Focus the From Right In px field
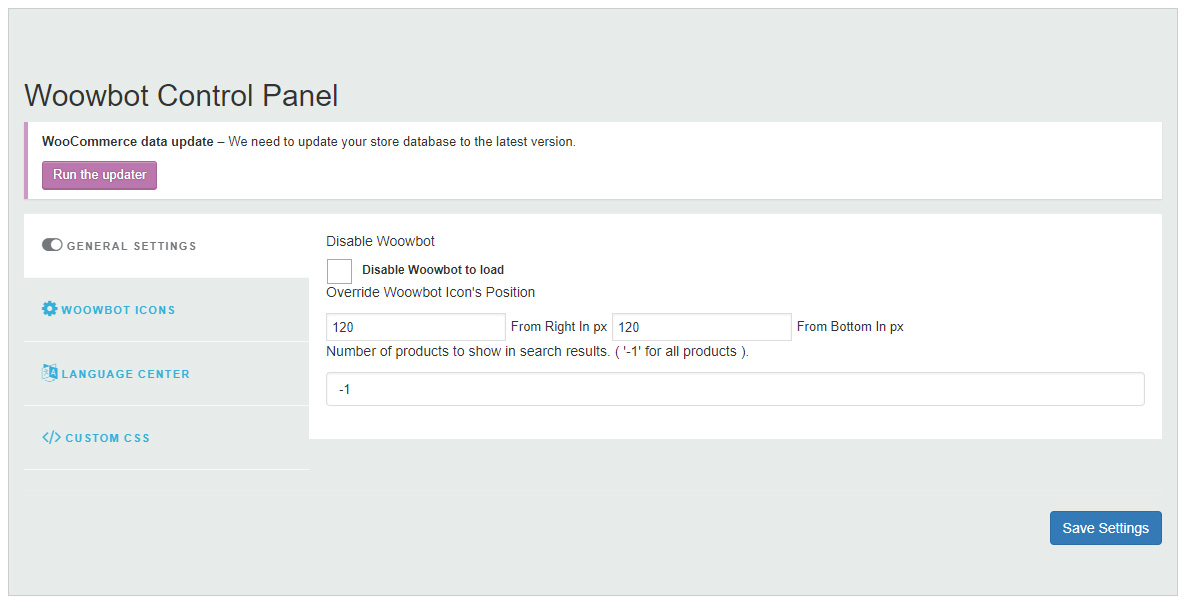Image resolution: width=1184 pixels, height=614 pixels. 415,327
